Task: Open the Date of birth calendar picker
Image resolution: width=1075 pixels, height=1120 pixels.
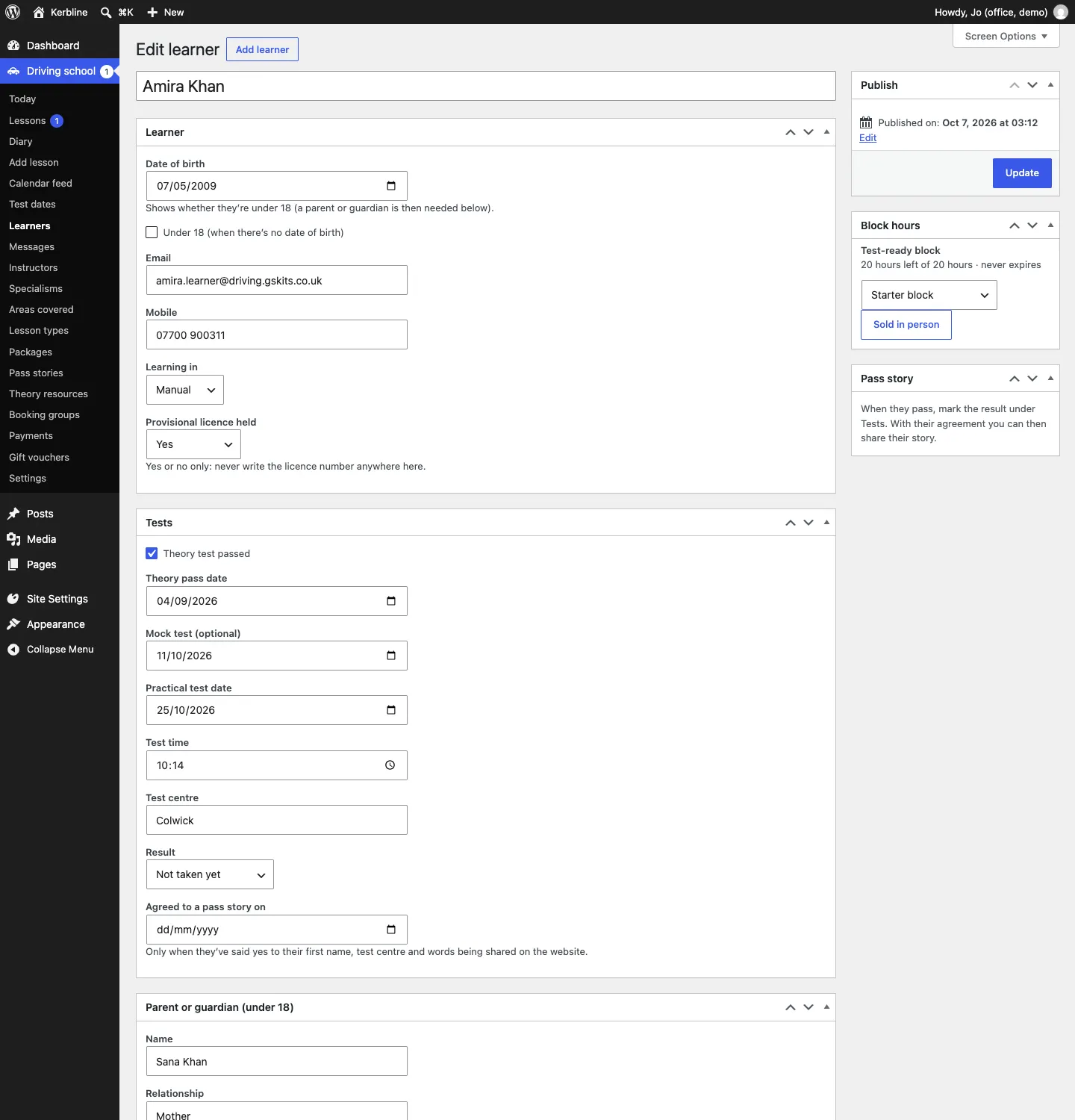Action: point(390,186)
